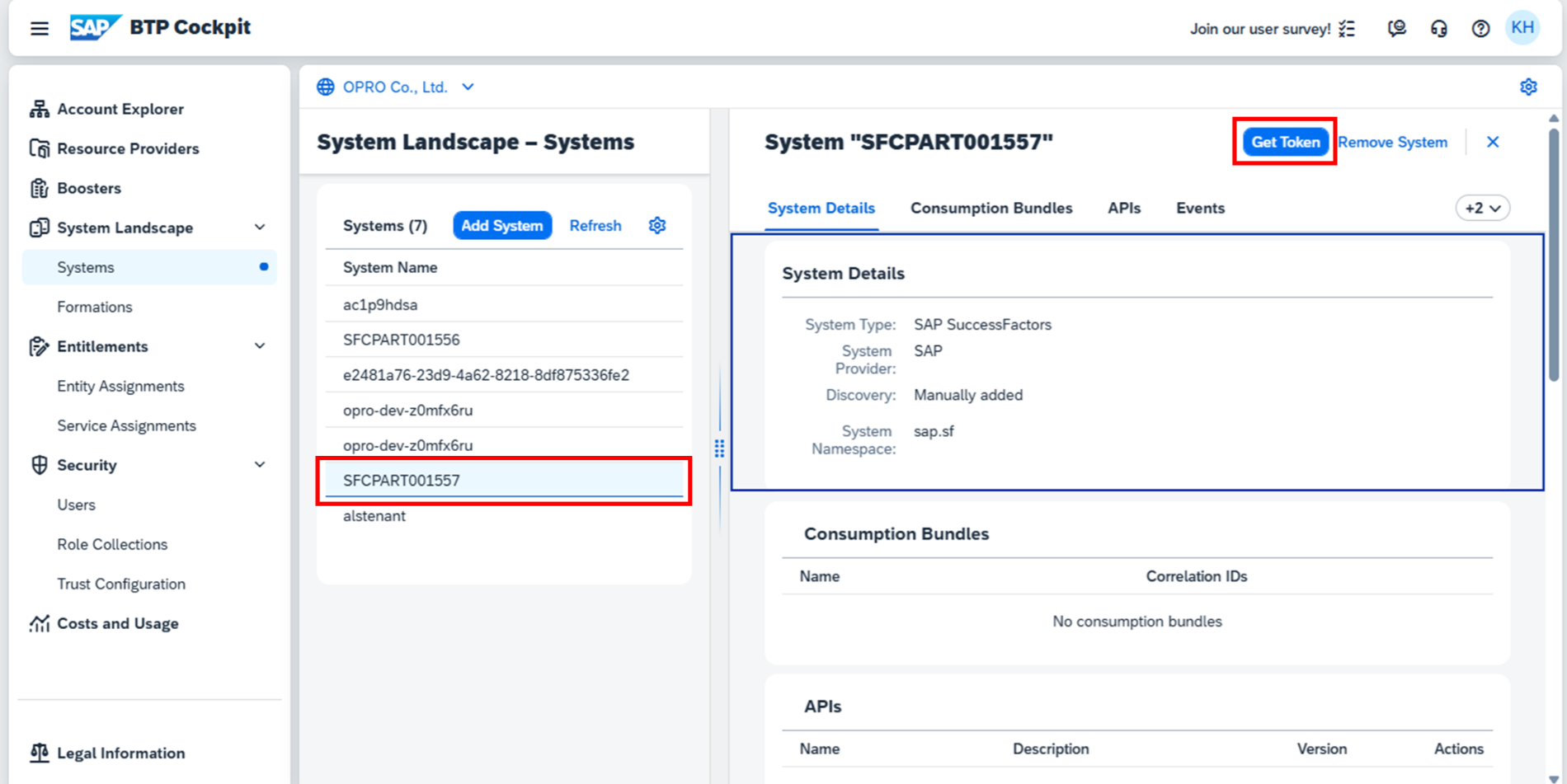Open the feedback chat icon

coord(1396,29)
